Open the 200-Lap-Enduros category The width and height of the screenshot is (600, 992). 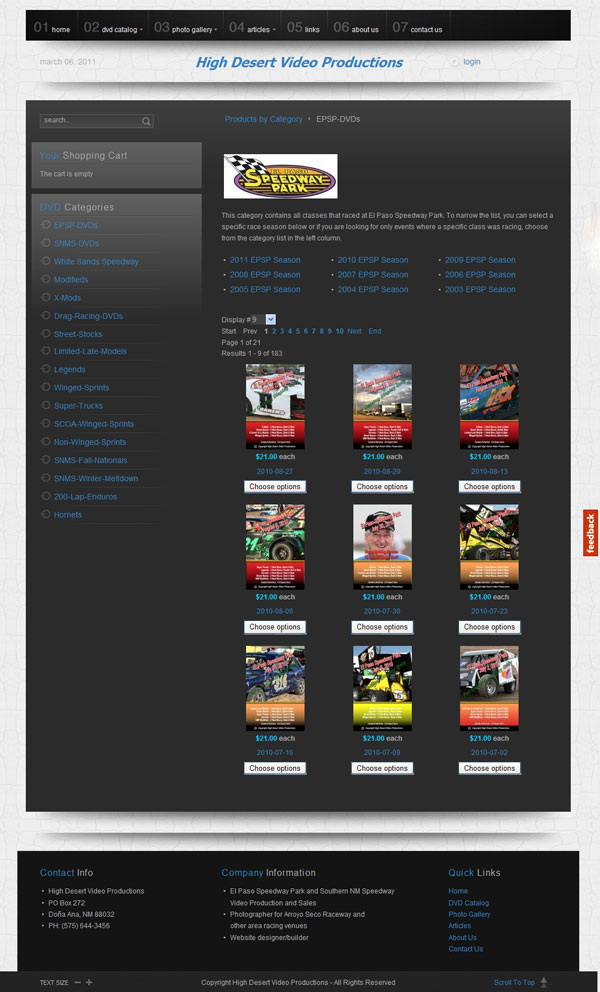[x=85, y=497]
